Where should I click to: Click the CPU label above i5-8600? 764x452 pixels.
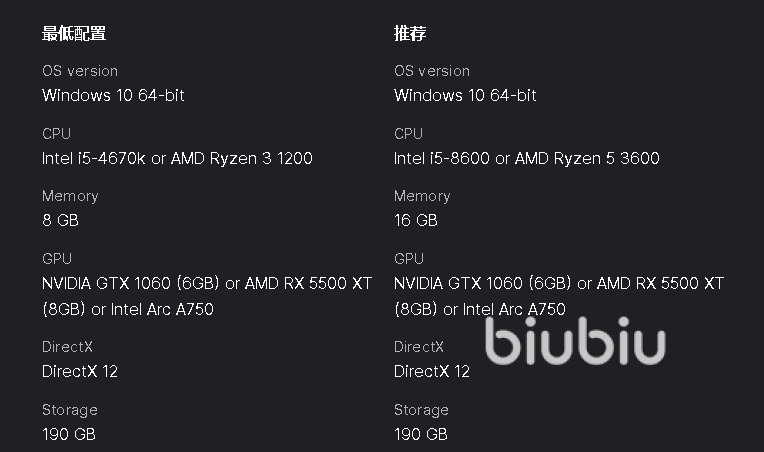click(409, 133)
